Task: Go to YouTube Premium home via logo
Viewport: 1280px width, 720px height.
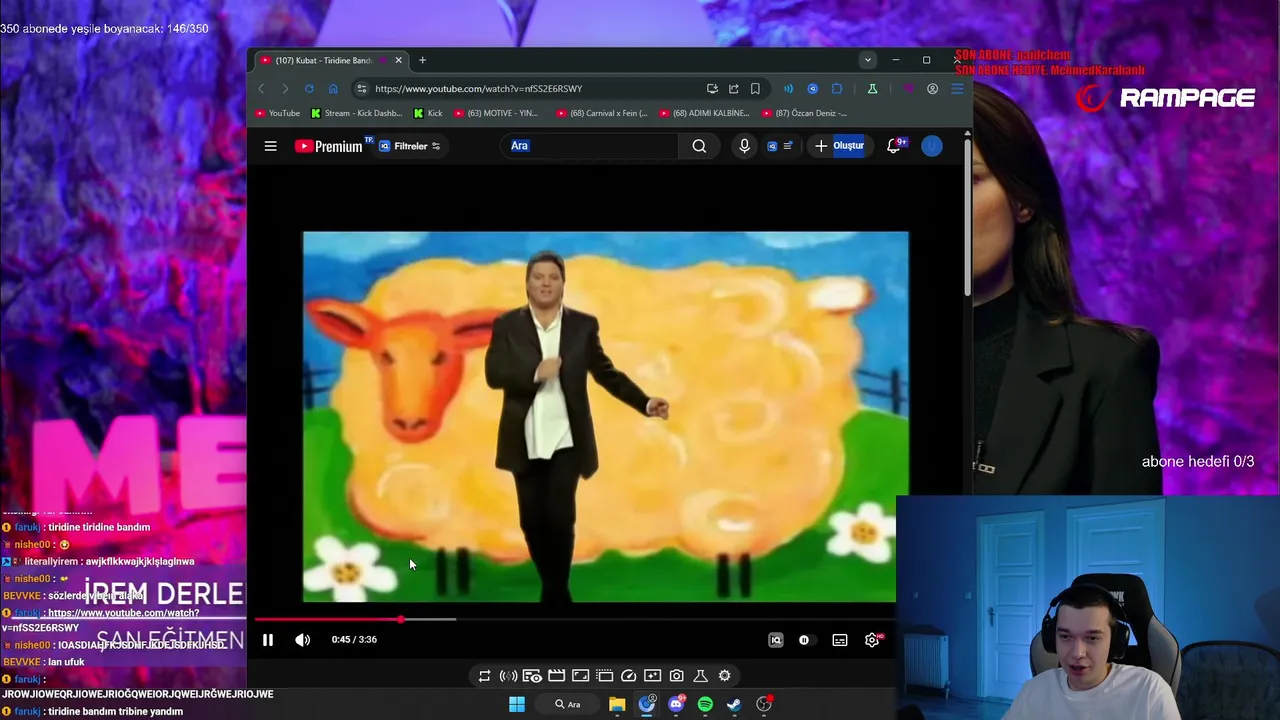Action: [x=328, y=146]
